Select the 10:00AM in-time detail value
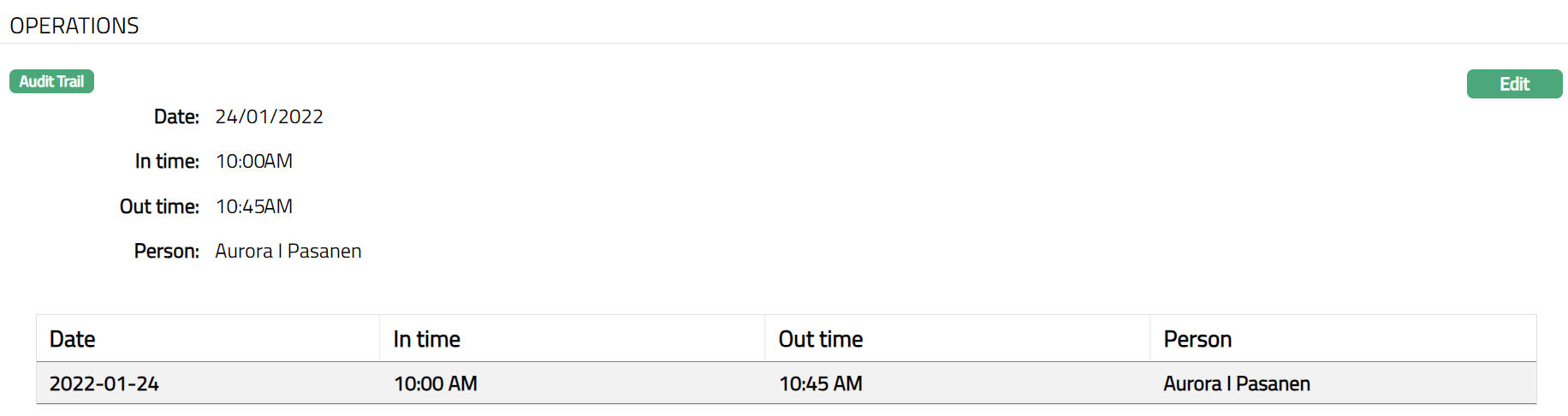 253,161
